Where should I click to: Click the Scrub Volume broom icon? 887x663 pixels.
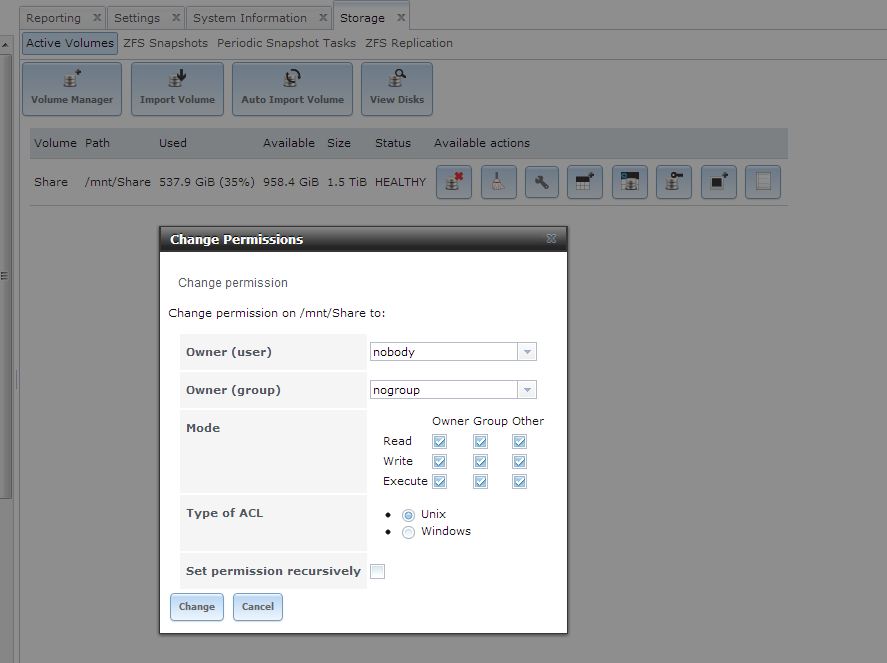point(498,183)
